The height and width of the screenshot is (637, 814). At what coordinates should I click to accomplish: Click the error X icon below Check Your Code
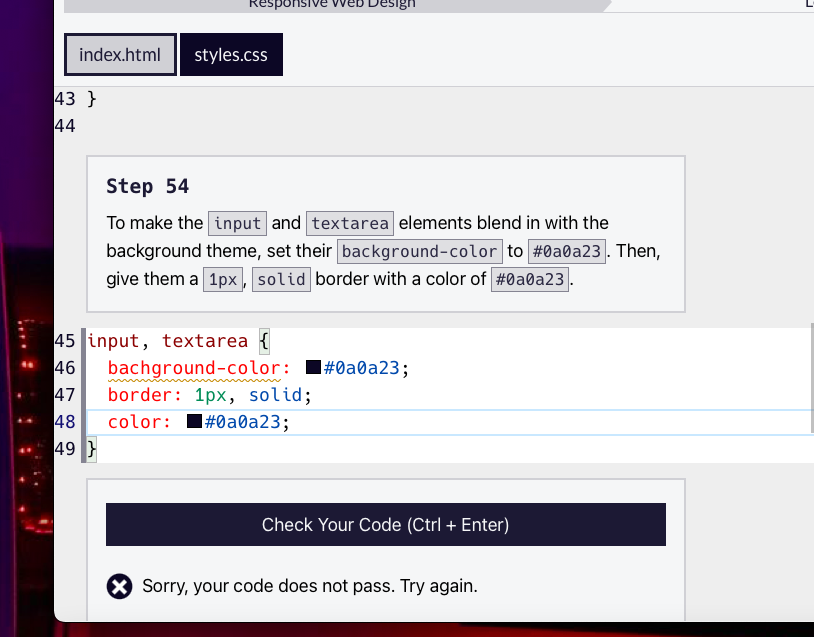coord(119,586)
